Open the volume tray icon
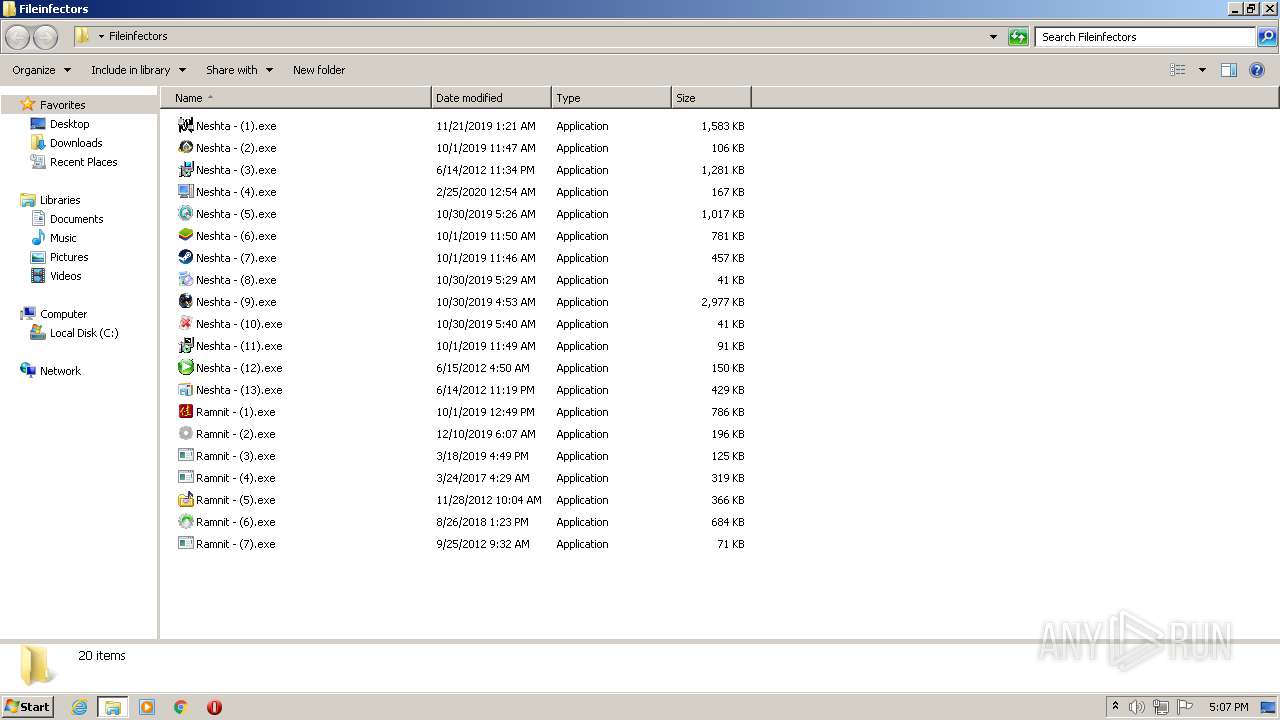 point(1137,707)
